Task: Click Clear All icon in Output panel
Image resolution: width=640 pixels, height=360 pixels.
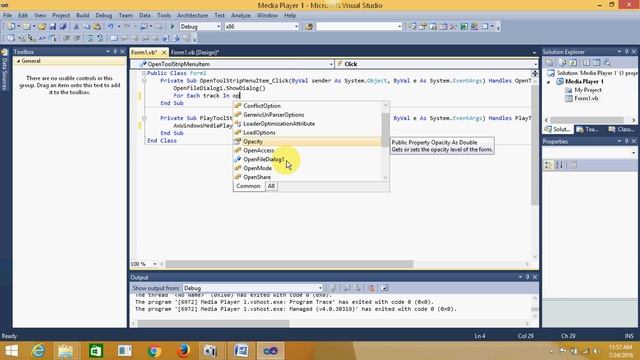Action: point(371,288)
